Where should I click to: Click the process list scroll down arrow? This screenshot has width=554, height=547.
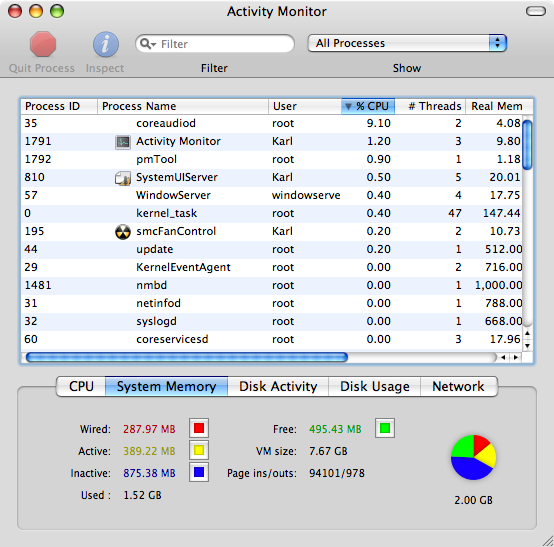tap(527, 345)
